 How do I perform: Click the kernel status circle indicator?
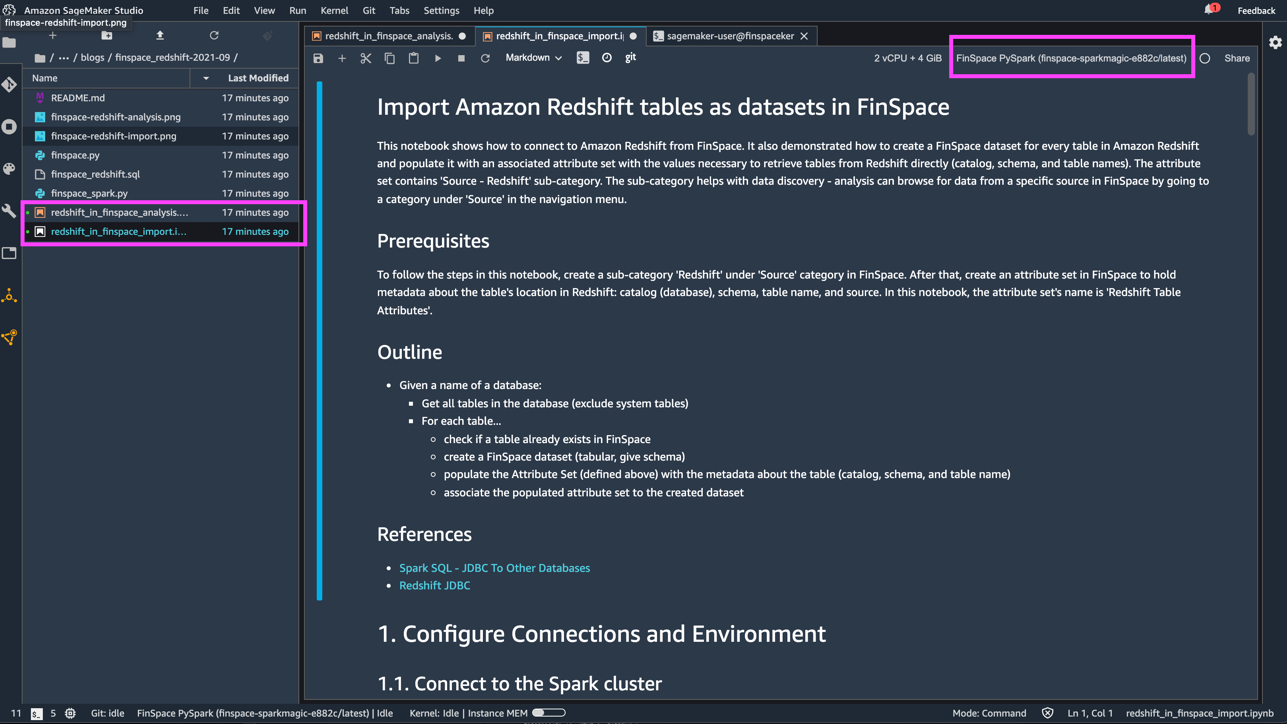pyautogui.click(x=1205, y=59)
